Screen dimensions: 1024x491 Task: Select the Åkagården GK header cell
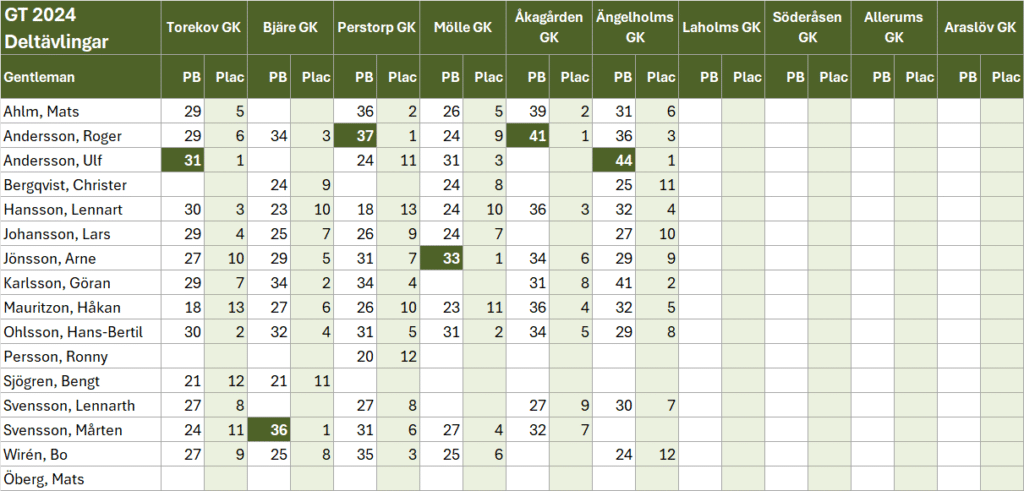tap(548, 28)
